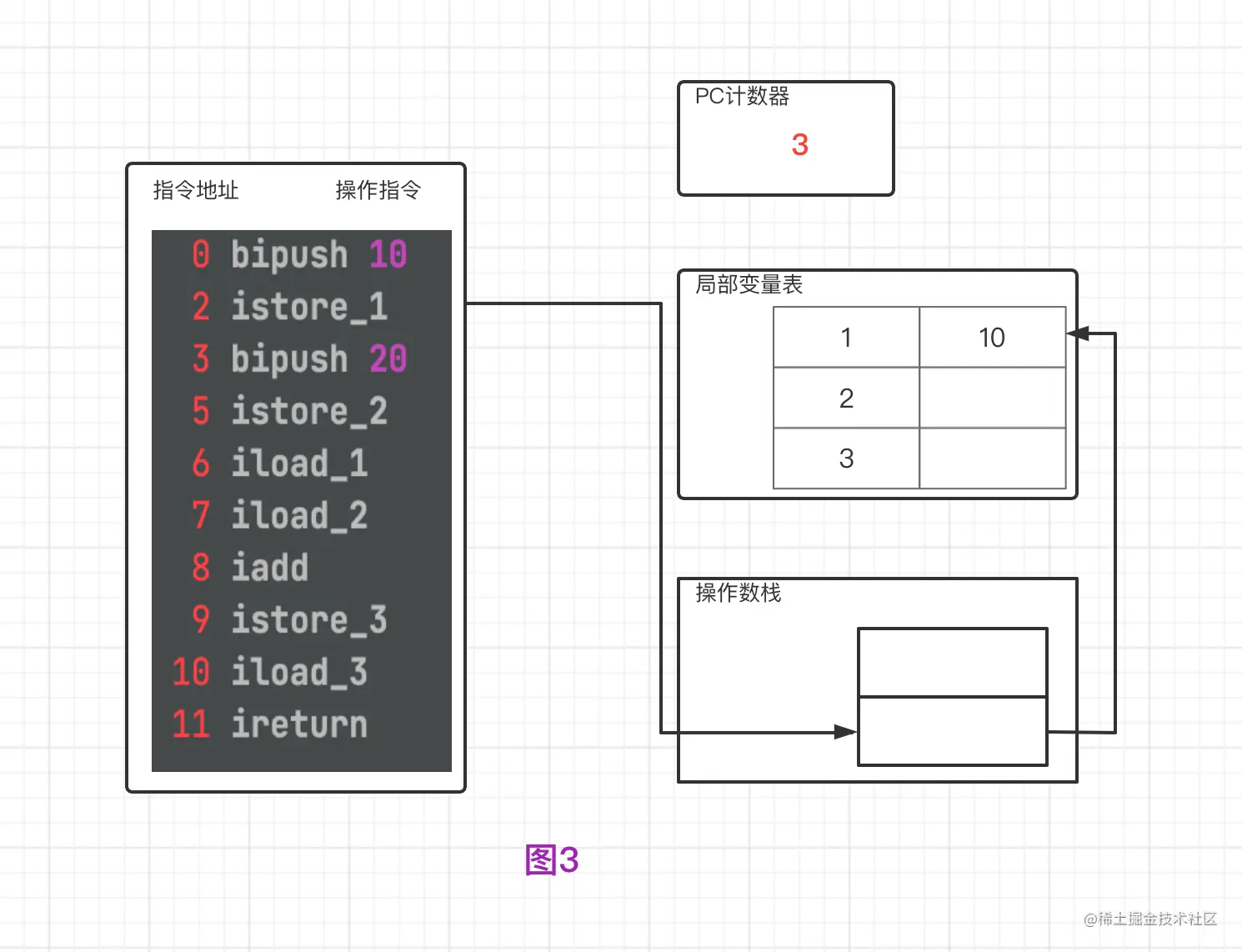
Task: Click the '图3' figure caption
Action: pos(552,859)
